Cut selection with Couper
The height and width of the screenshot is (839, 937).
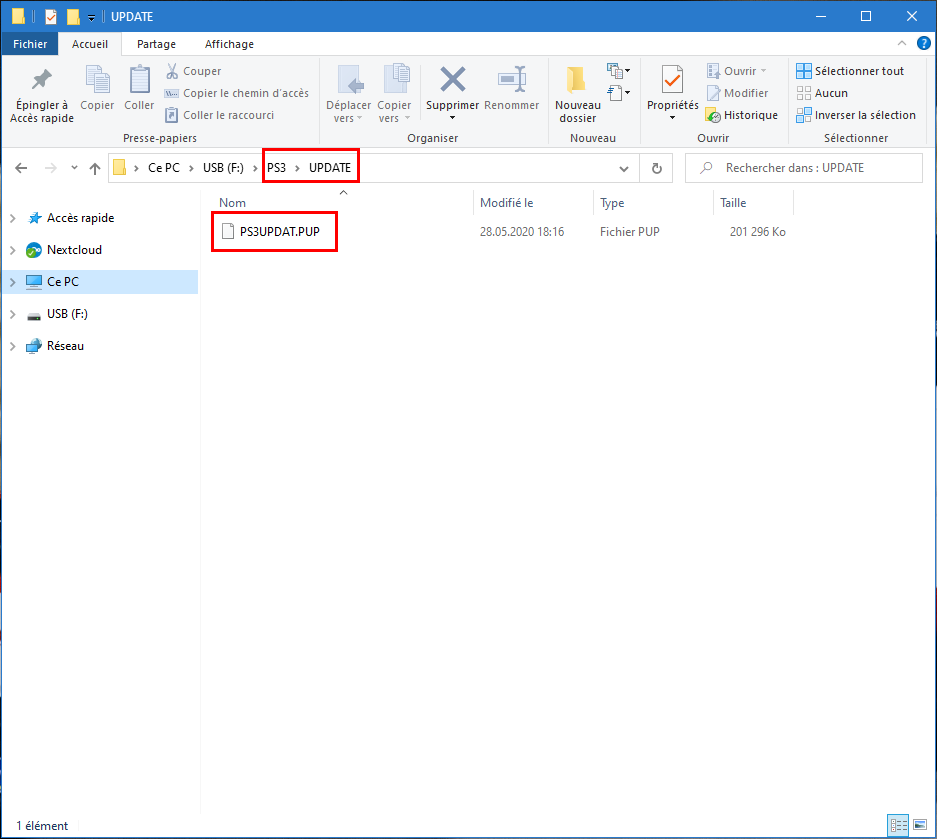(x=193, y=71)
